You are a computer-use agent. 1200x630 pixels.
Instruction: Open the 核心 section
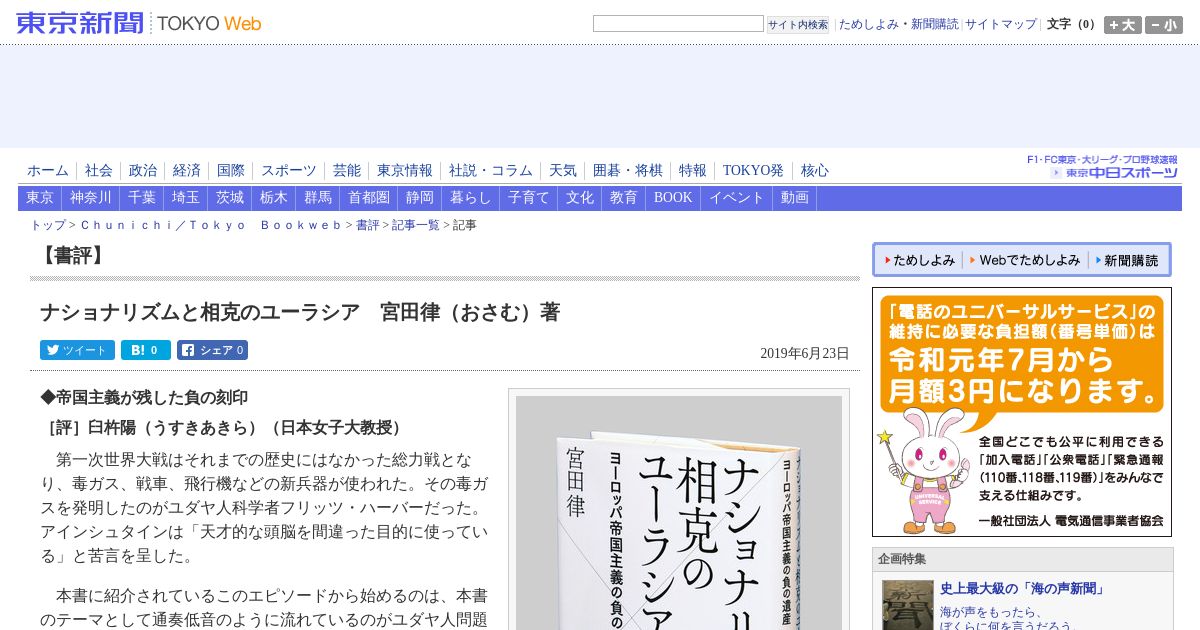coord(815,171)
